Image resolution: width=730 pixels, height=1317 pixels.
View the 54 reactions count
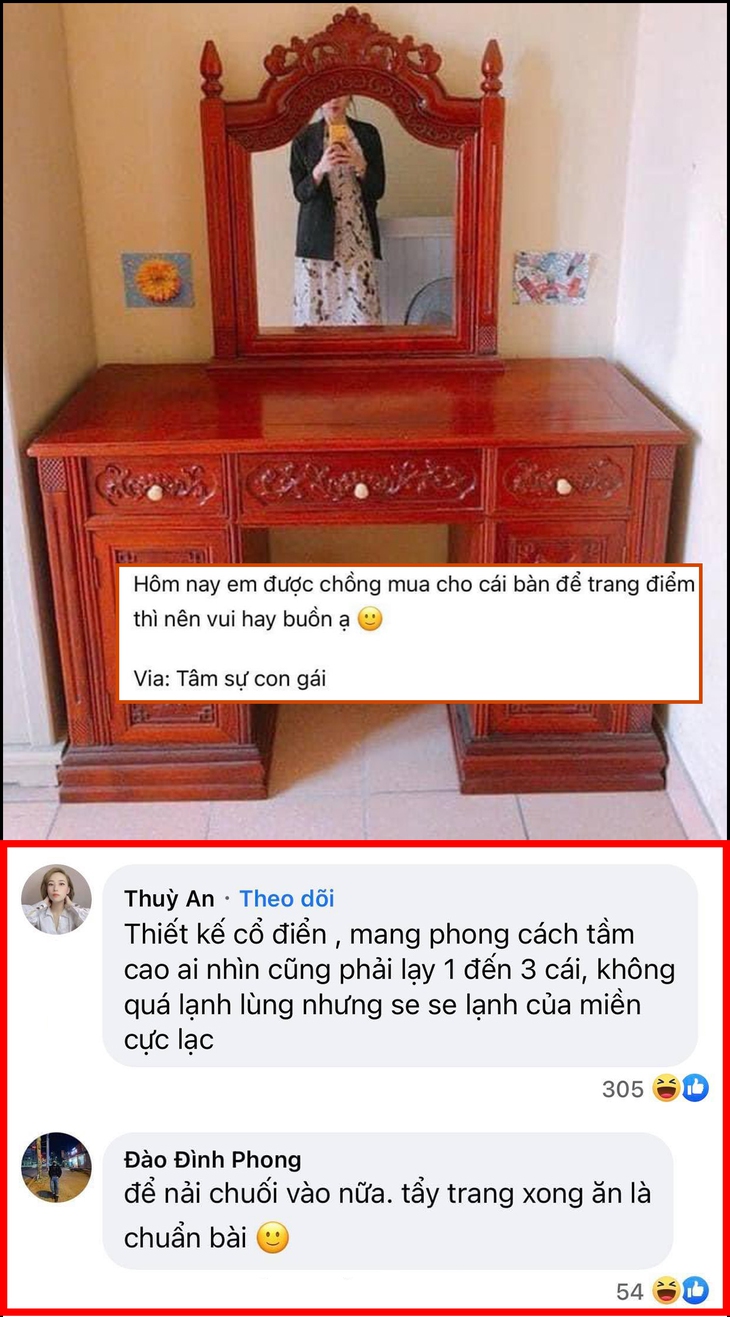coord(630,1292)
